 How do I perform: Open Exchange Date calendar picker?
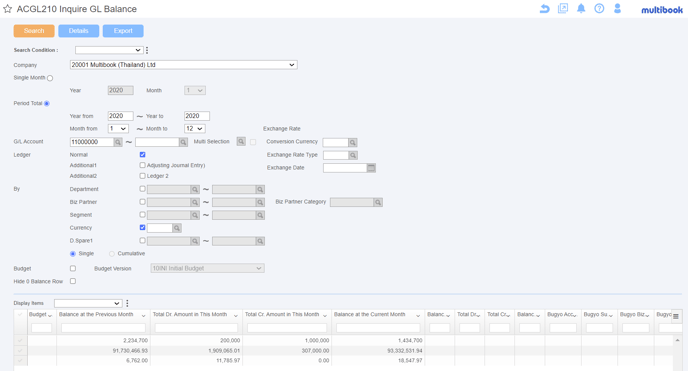click(371, 168)
